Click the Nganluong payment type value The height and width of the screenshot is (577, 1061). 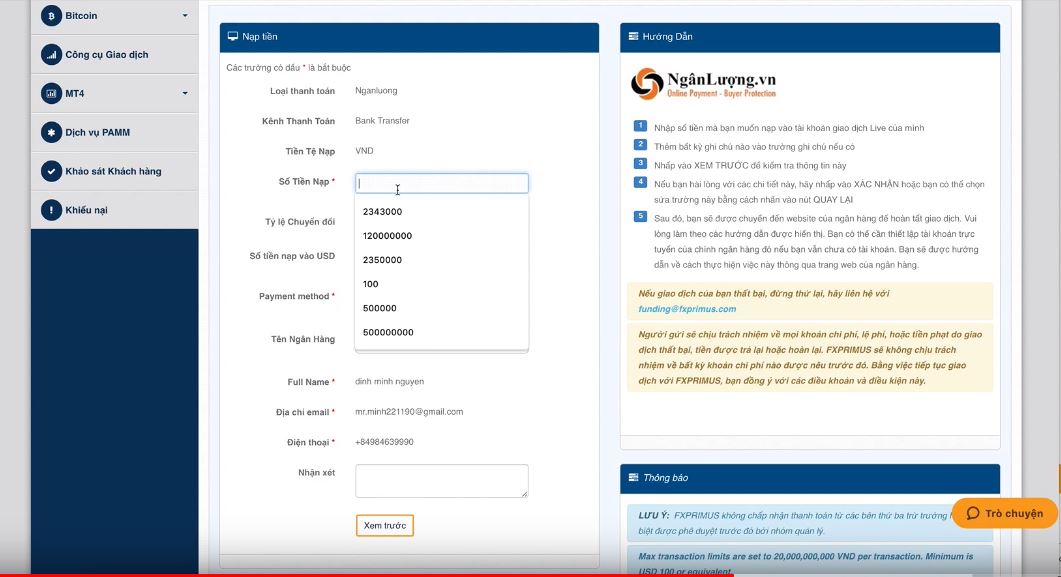pos(376,91)
